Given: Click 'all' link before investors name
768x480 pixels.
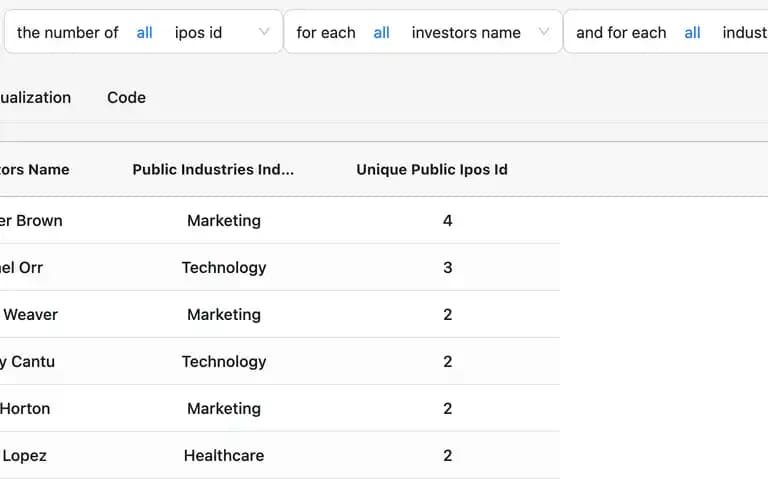Looking at the screenshot, I should click(382, 33).
